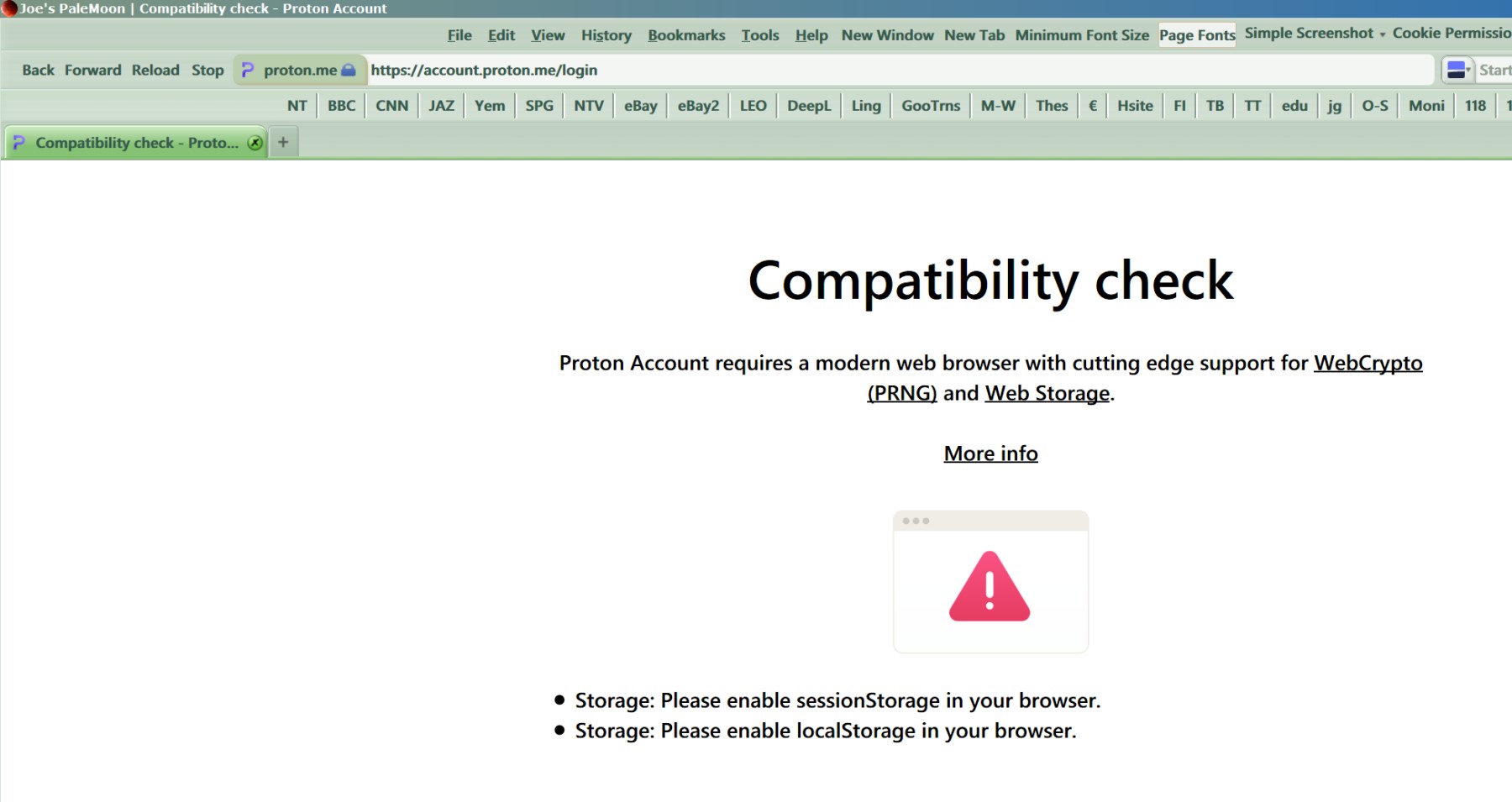Open the Help menu
The image size is (1512, 802).
(x=811, y=35)
